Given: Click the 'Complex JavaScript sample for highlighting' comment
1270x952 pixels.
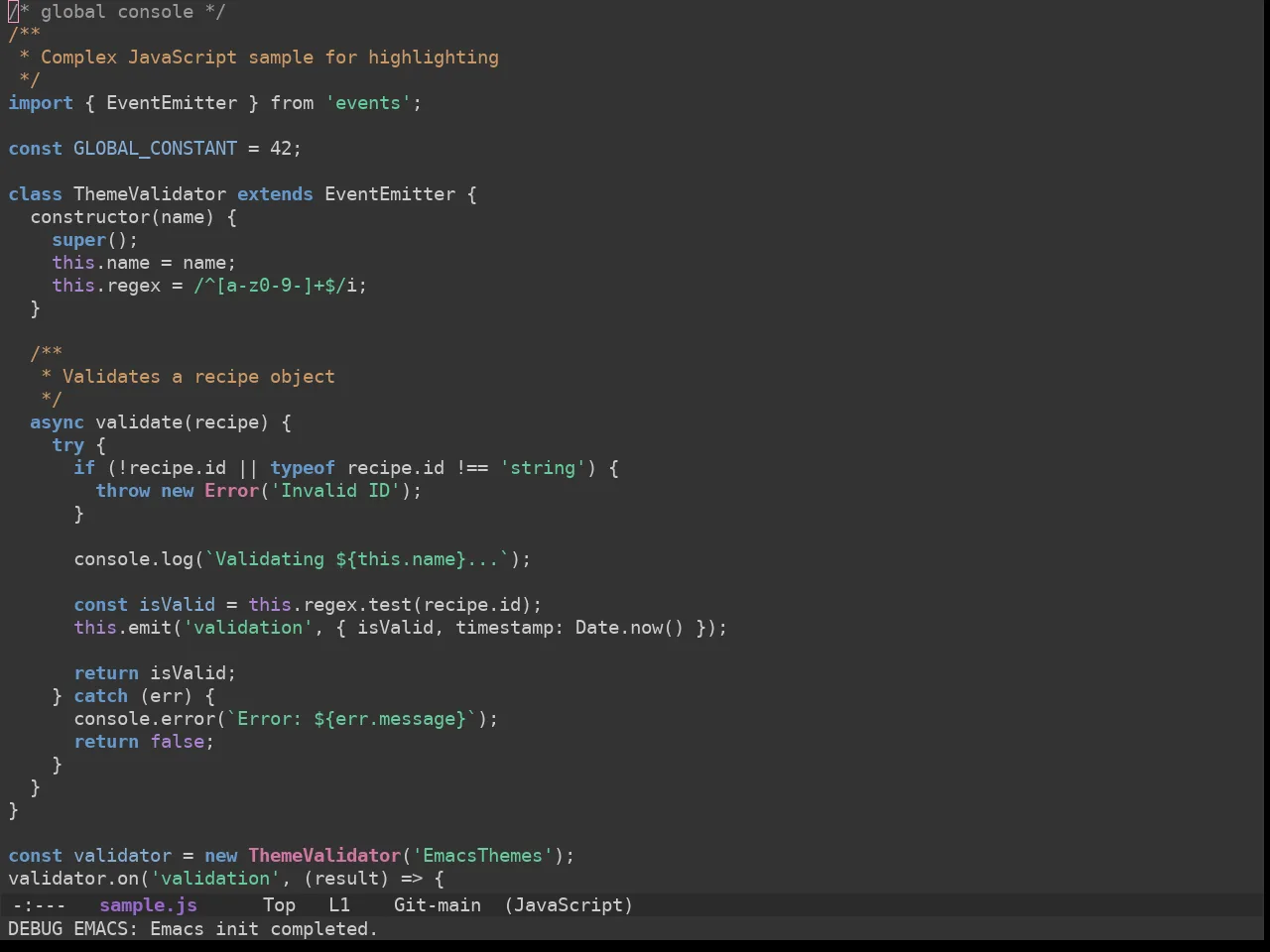Looking at the screenshot, I should pos(269,58).
